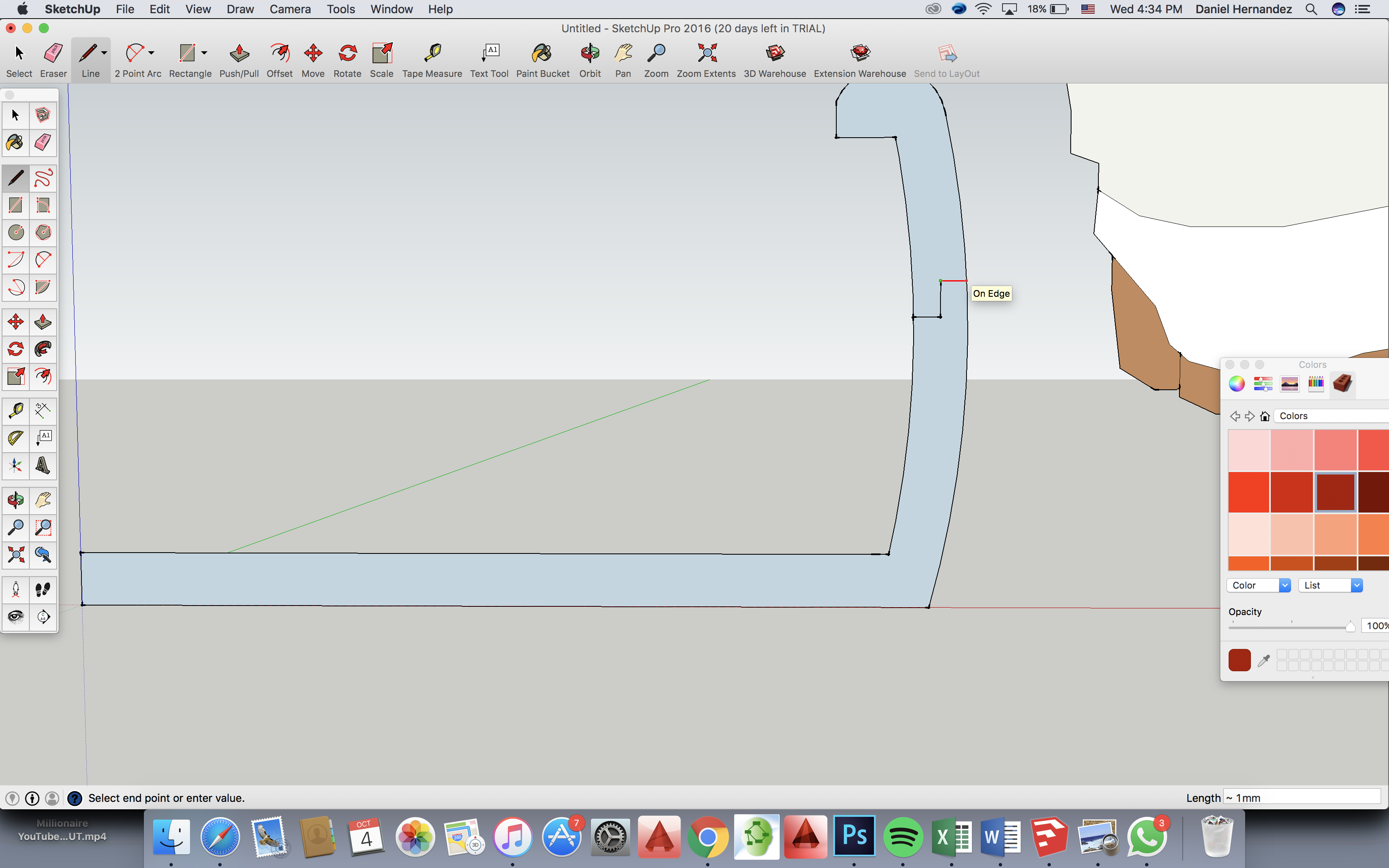Go back in Colors panel navigation

click(1235, 416)
